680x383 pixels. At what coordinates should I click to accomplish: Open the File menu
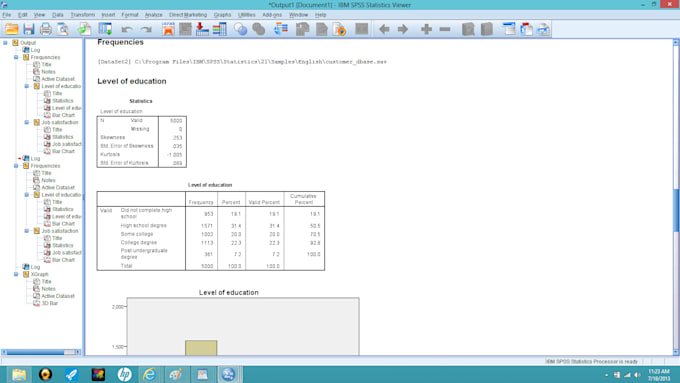point(7,15)
